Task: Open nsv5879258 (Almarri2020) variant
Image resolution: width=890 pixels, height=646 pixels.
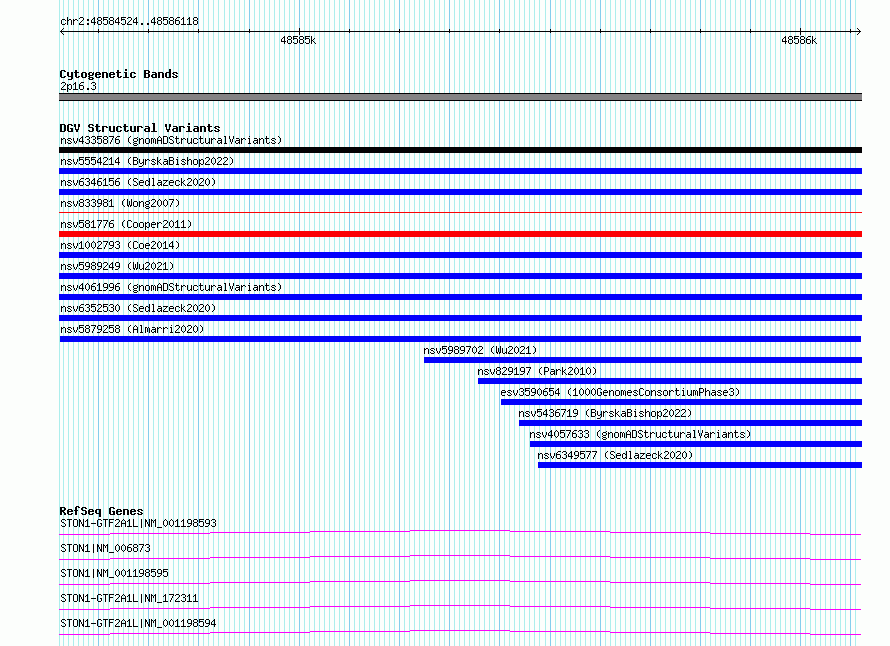Action: 132,329
